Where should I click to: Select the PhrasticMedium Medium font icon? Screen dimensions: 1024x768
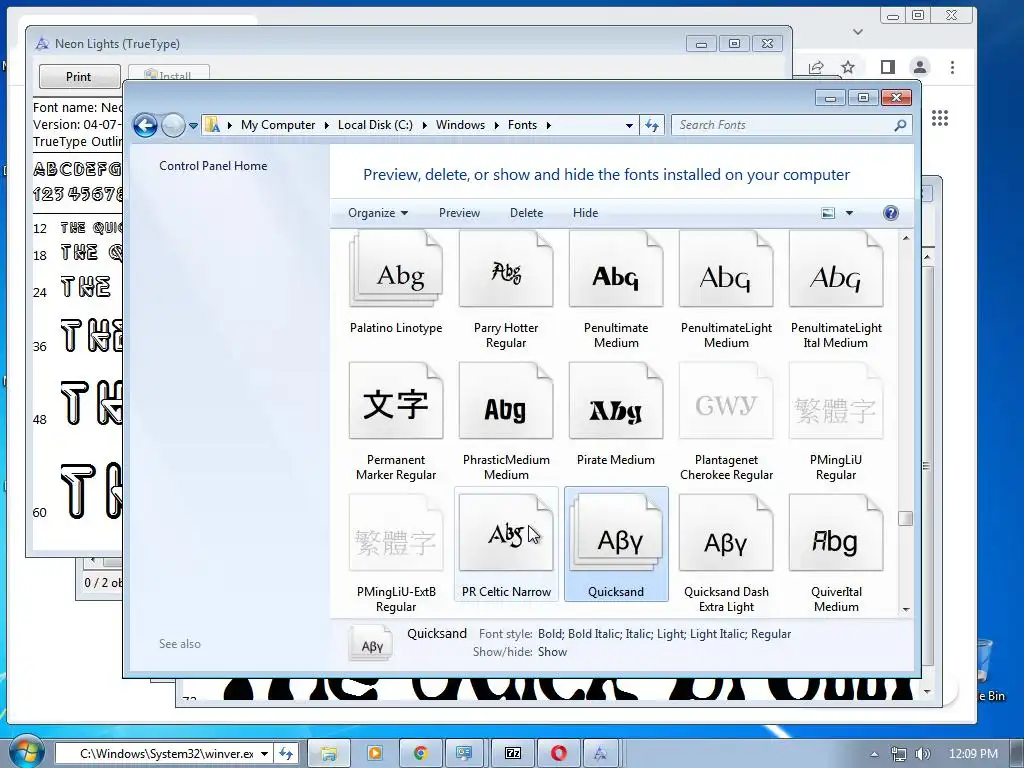[x=506, y=401]
